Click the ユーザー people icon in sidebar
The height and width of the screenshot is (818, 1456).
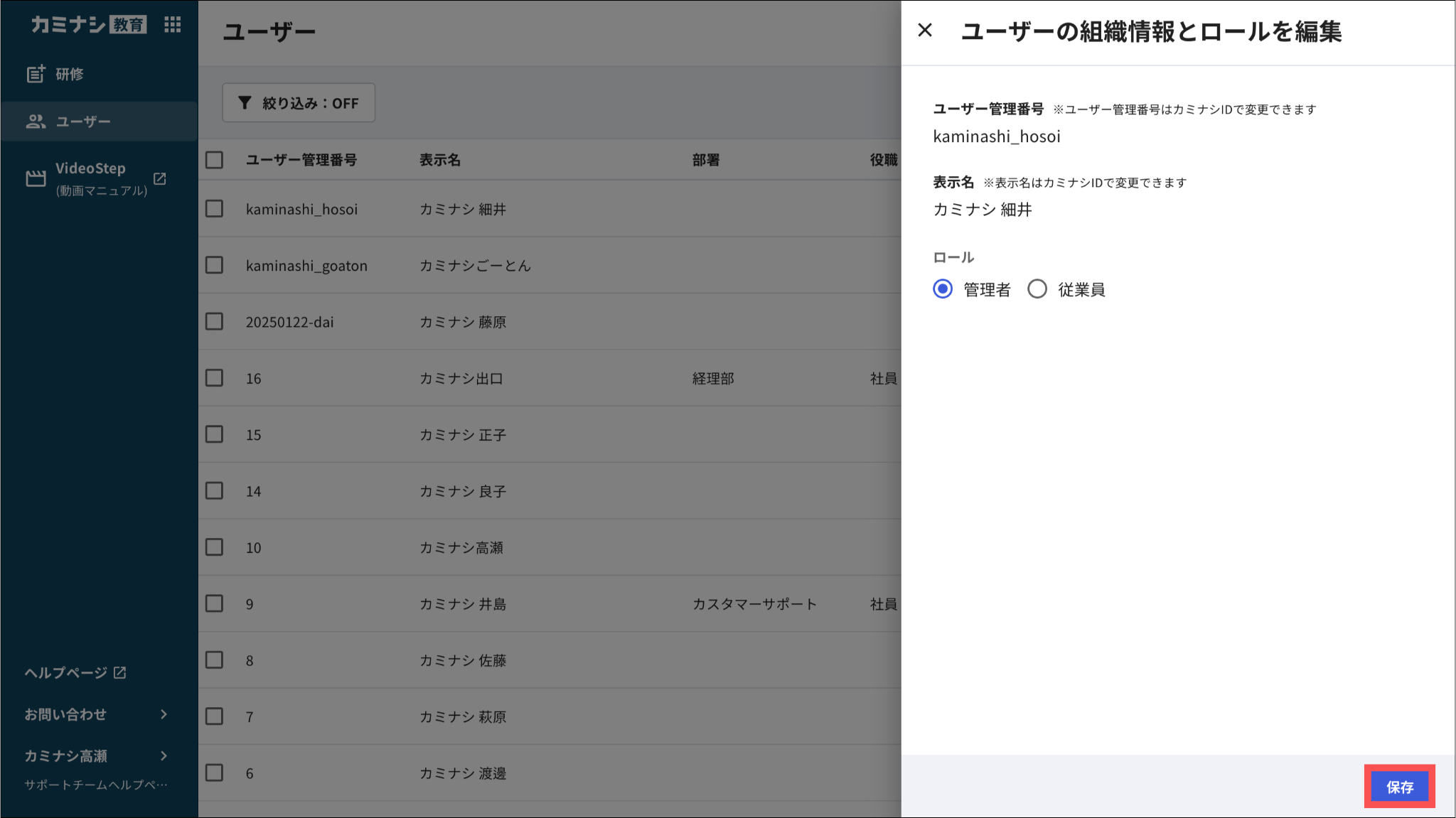click(x=36, y=122)
